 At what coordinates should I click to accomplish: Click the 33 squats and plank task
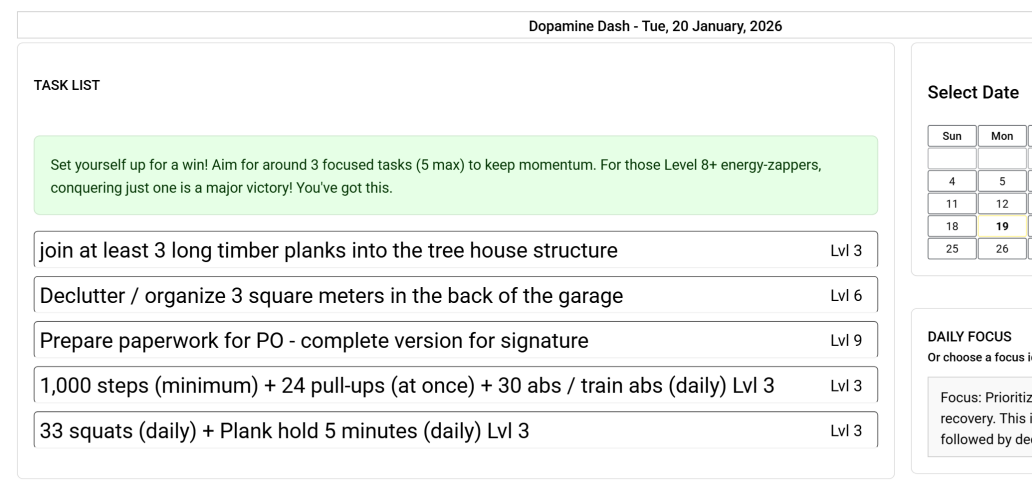420,430
